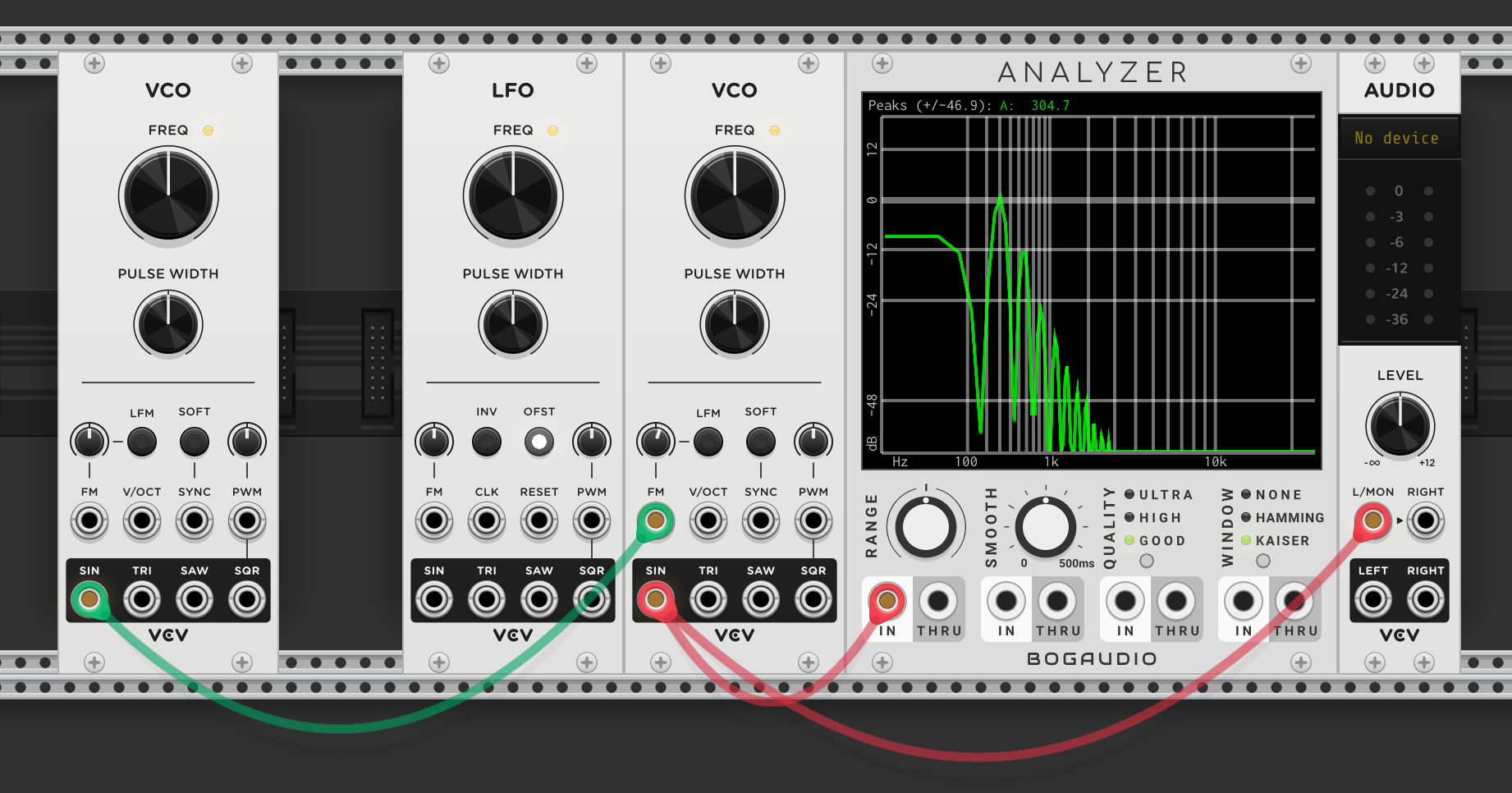Image resolution: width=1512 pixels, height=793 pixels.
Task: Click the second VCO SYNC input jack
Action: click(761, 520)
